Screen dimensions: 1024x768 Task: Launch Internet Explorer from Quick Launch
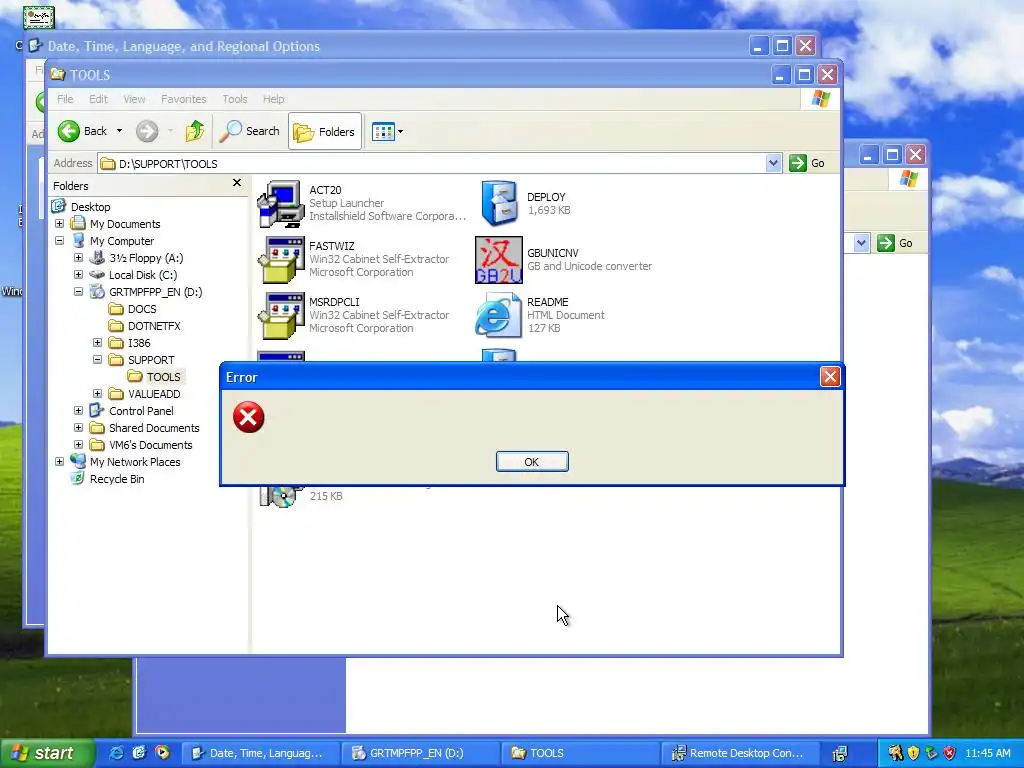coord(116,753)
